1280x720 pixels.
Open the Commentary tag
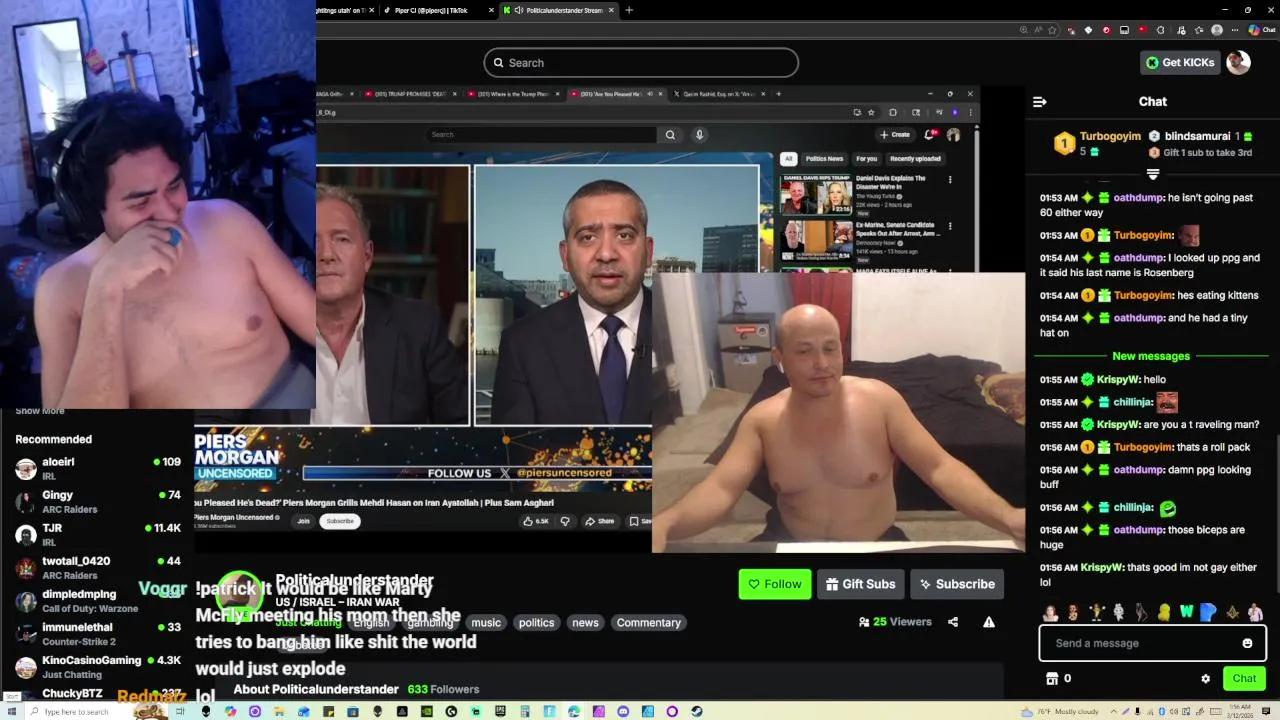[x=648, y=622]
